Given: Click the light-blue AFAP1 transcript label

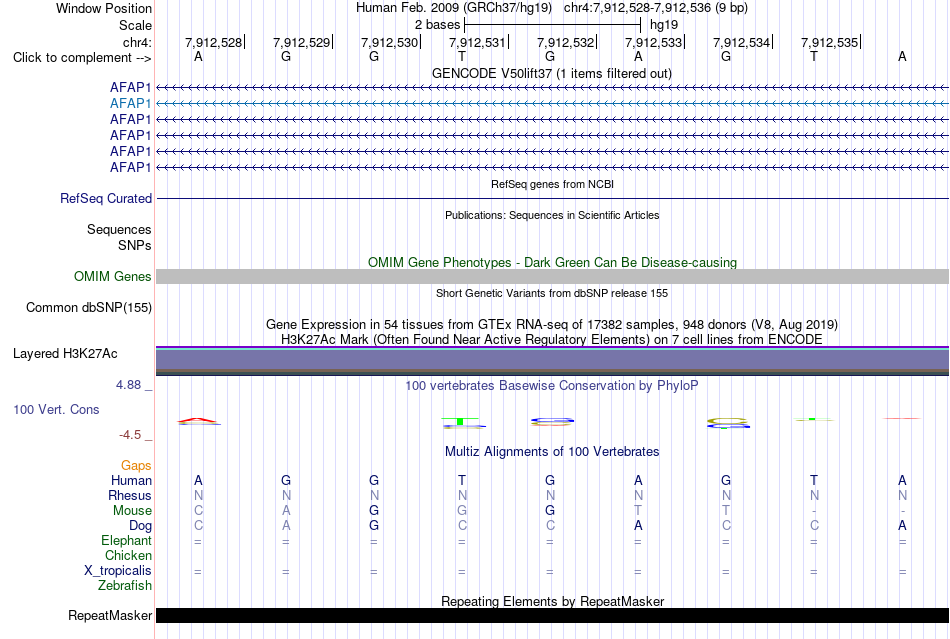Looking at the screenshot, I should tap(130, 104).
